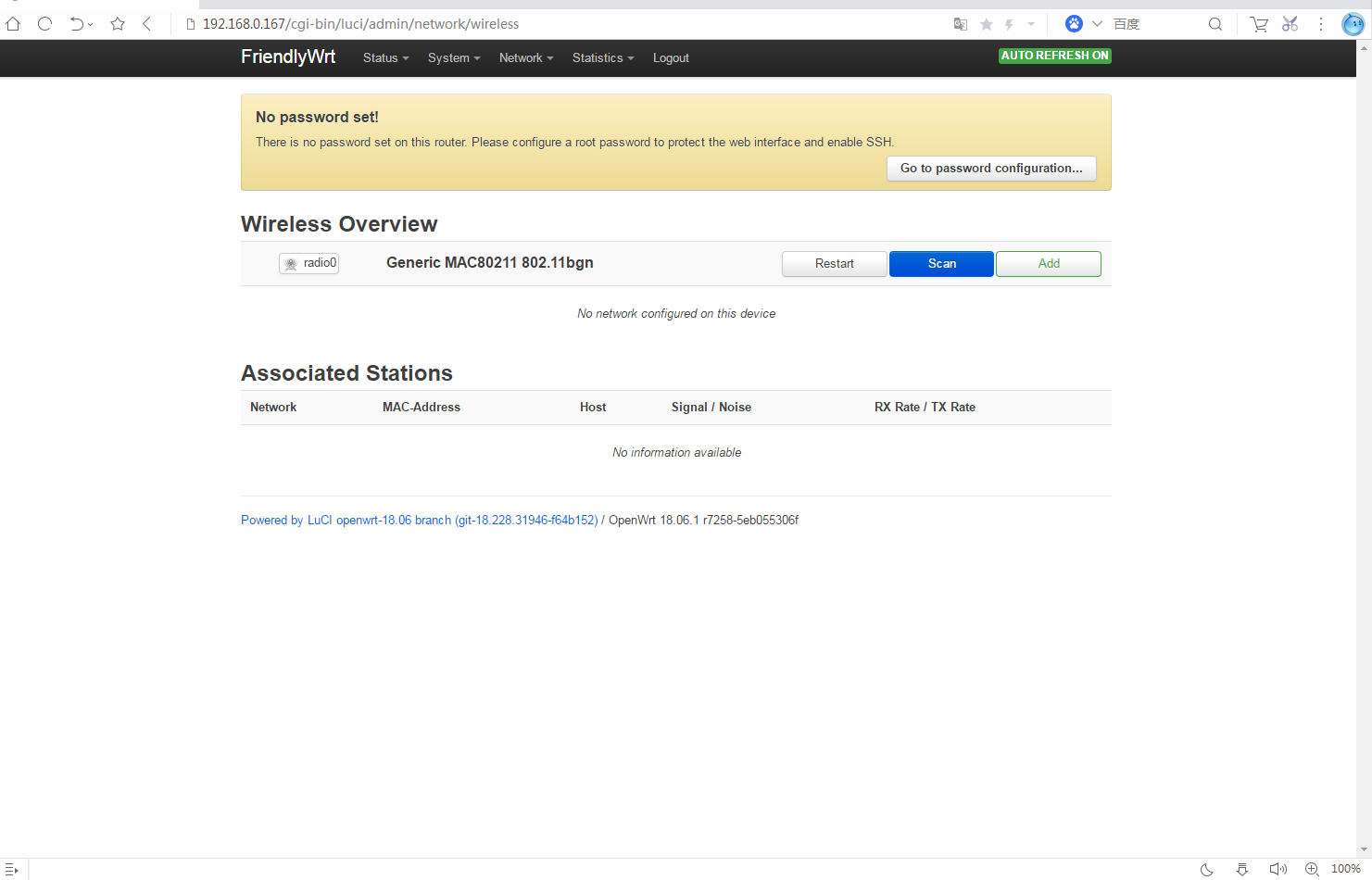Screen dimensions: 1372x880
Task: Bookmark page with star icon
Action: click(118, 24)
